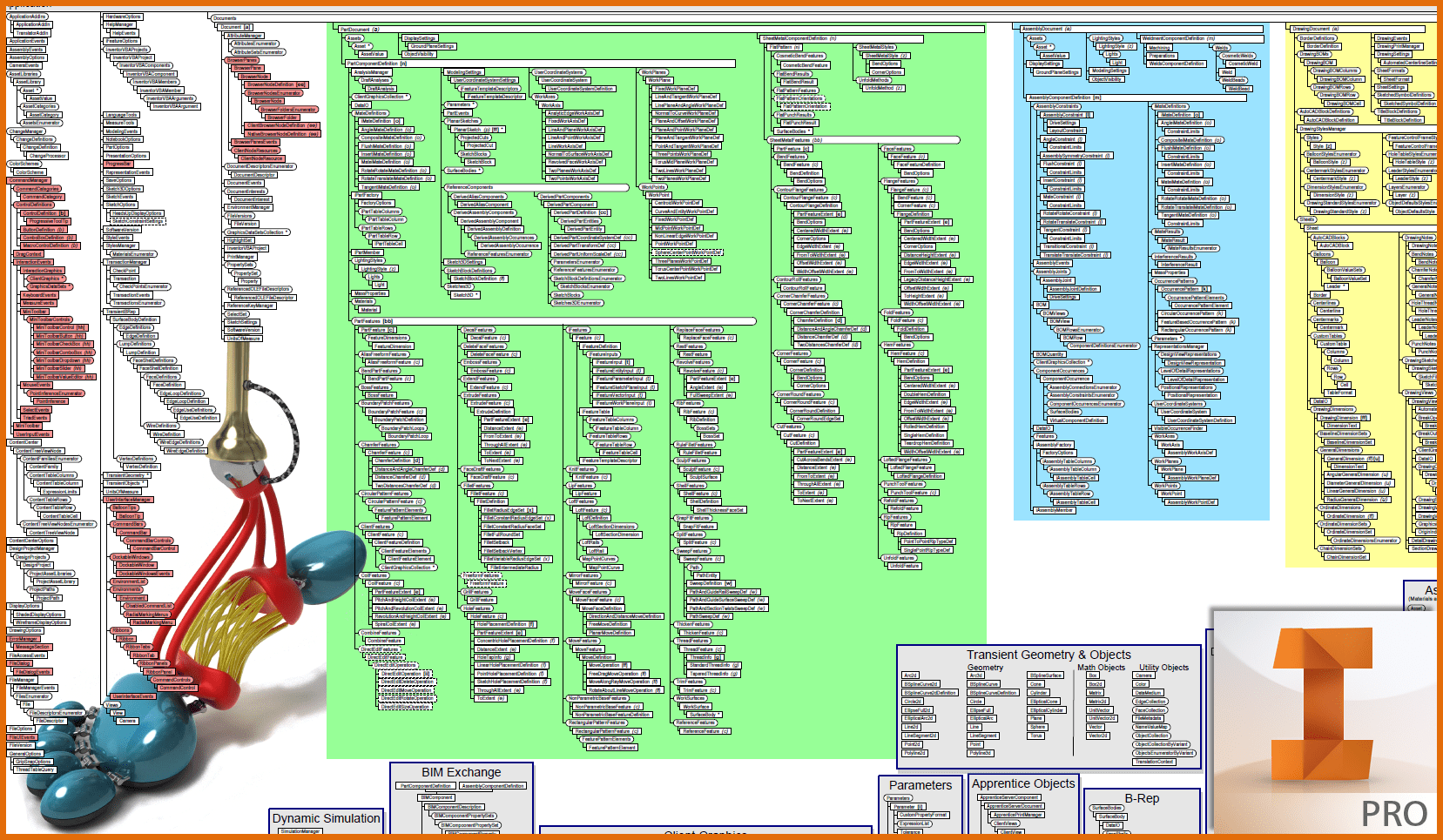This screenshot has height=840, width=1443.
Task: Expand the WorkPlanes collection node
Action: [654, 72]
